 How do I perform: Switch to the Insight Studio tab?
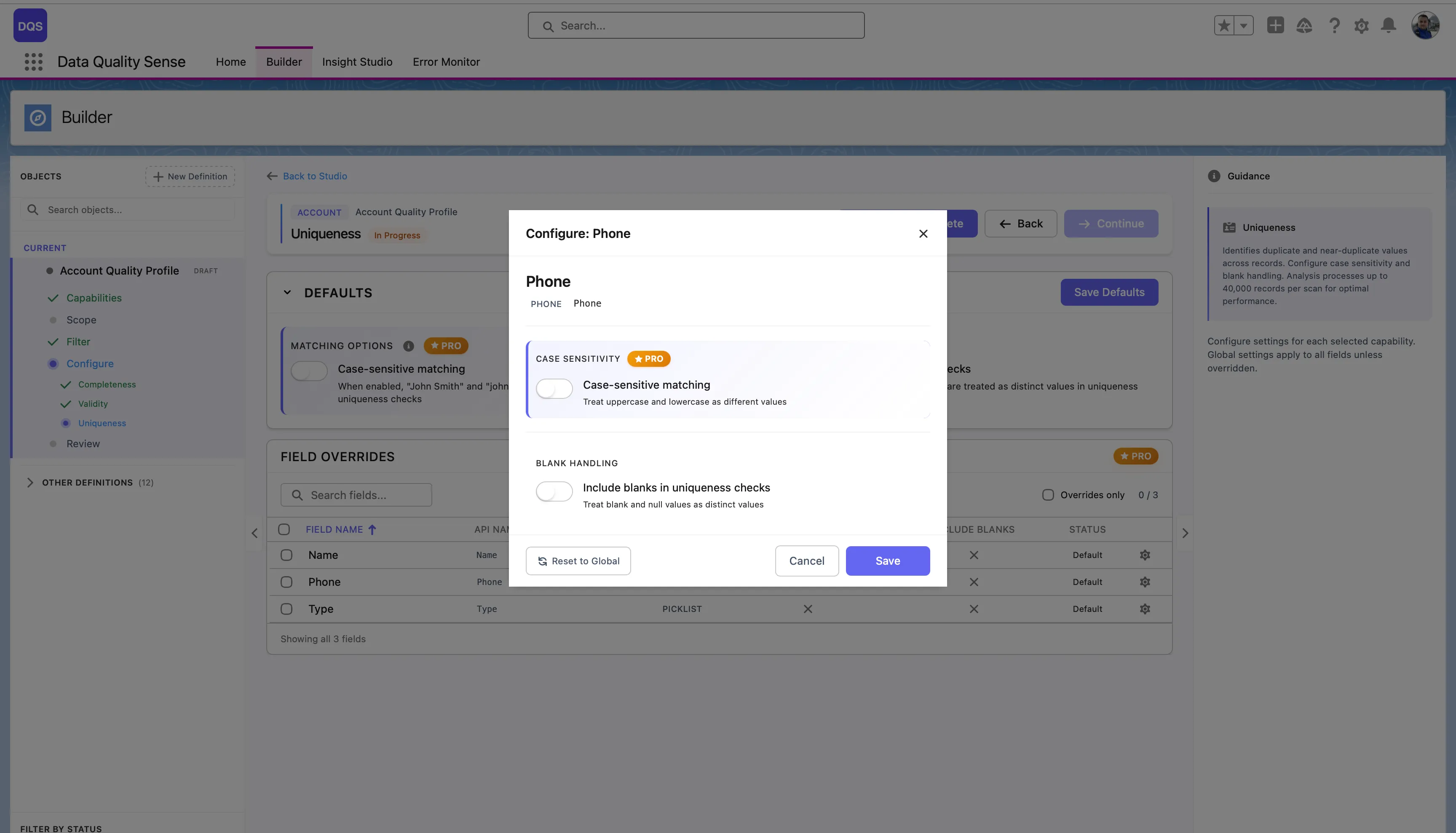click(356, 62)
